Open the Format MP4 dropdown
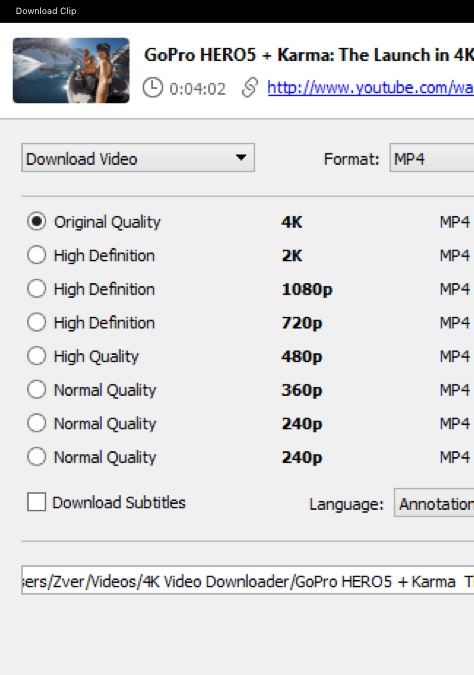This screenshot has height=675, width=474. coord(432,158)
